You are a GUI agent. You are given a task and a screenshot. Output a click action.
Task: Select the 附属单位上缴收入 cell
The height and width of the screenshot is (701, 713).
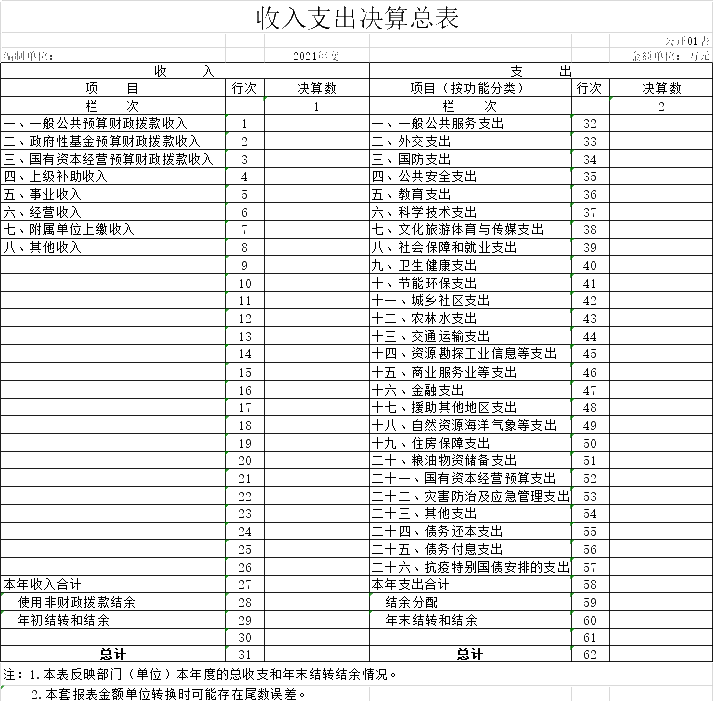click(x=68, y=229)
